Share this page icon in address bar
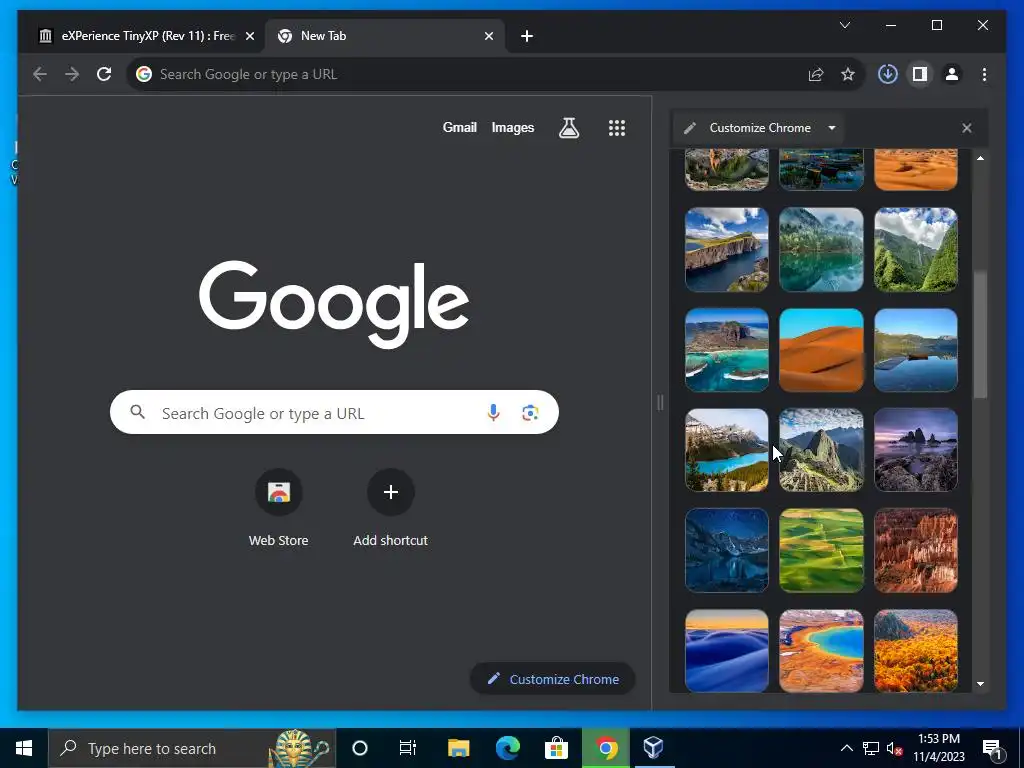The image size is (1024, 768). click(816, 74)
